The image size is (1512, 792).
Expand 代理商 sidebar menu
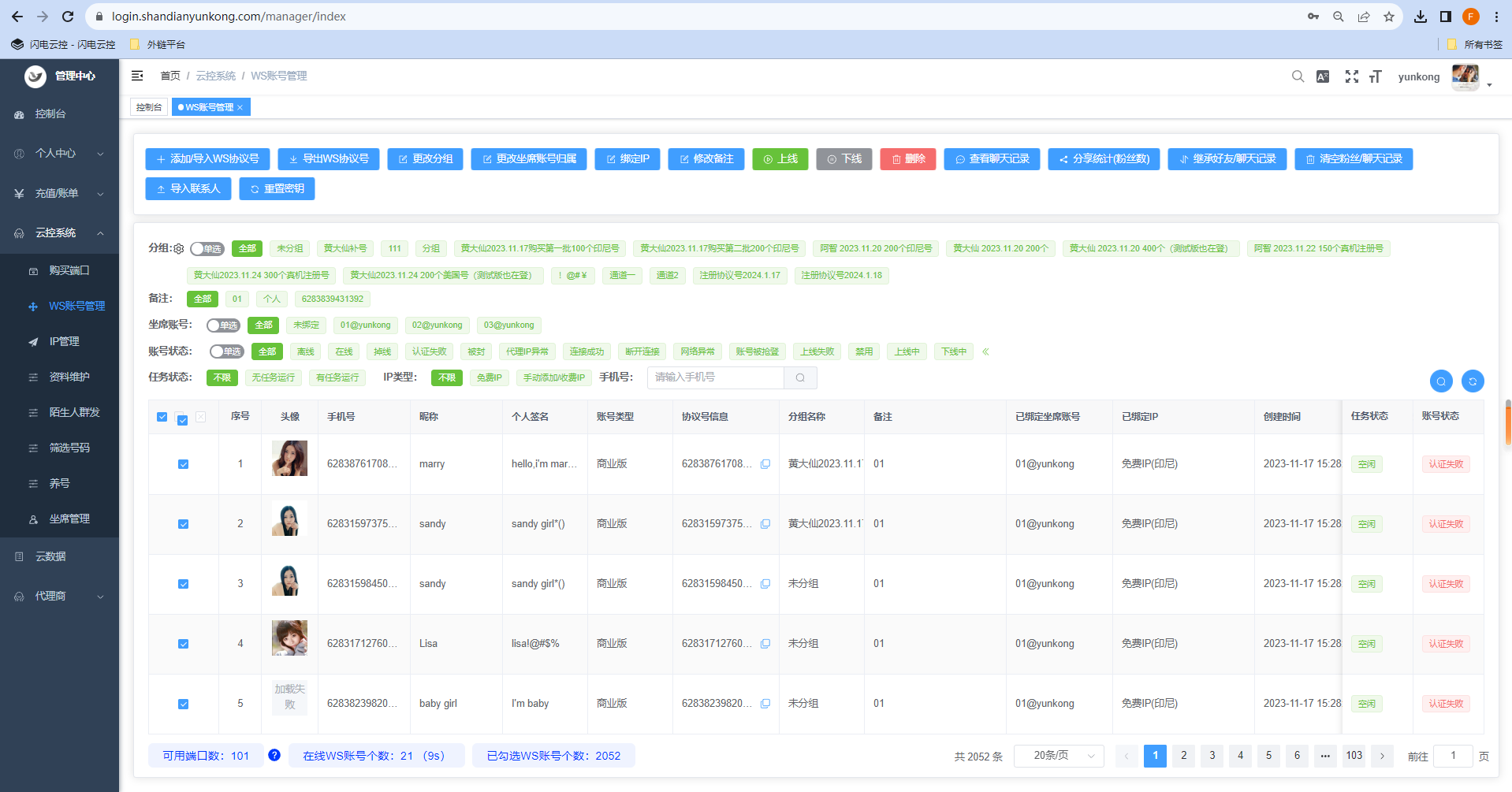click(x=59, y=597)
